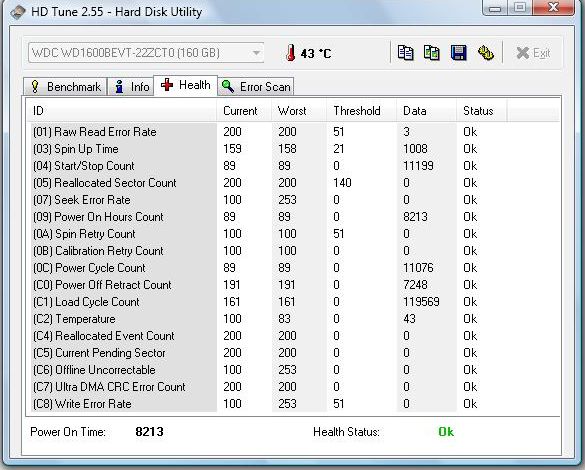Switch to the Info tab

click(x=131, y=87)
